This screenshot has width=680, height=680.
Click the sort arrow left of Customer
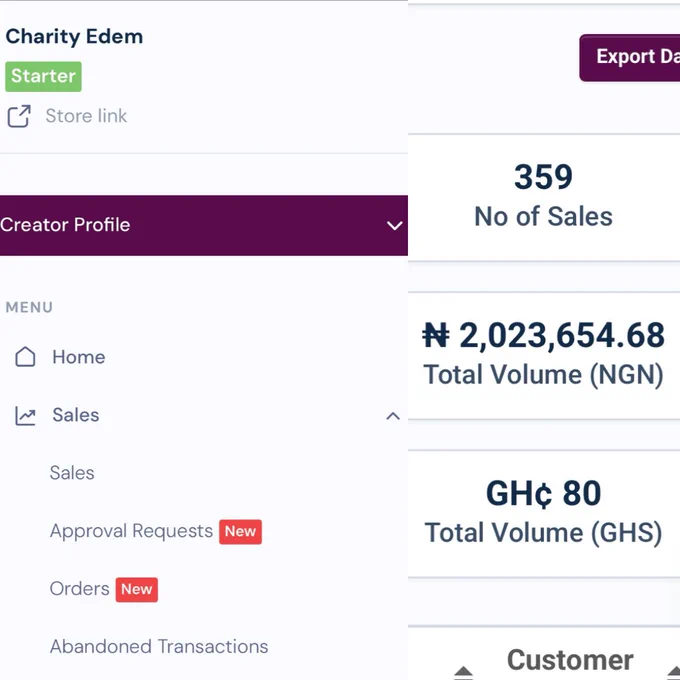(x=463, y=671)
